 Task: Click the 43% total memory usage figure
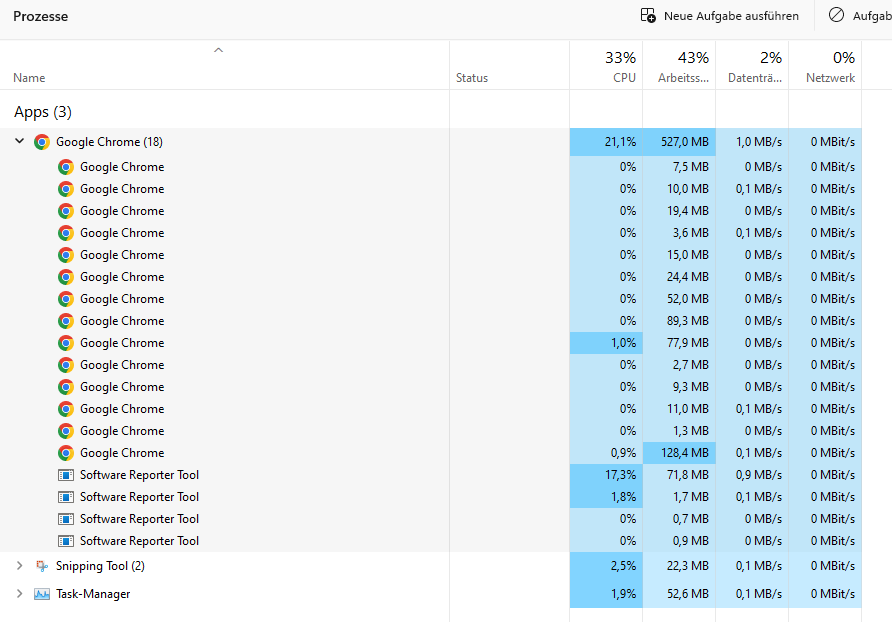click(693, 57)
